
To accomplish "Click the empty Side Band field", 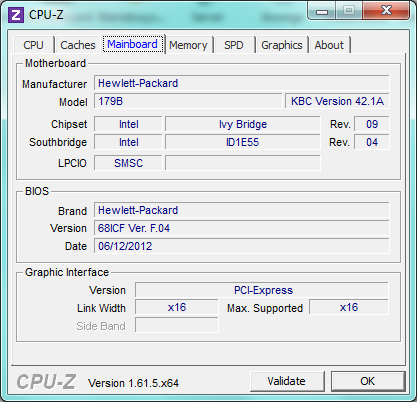I will tap(177, 325).
